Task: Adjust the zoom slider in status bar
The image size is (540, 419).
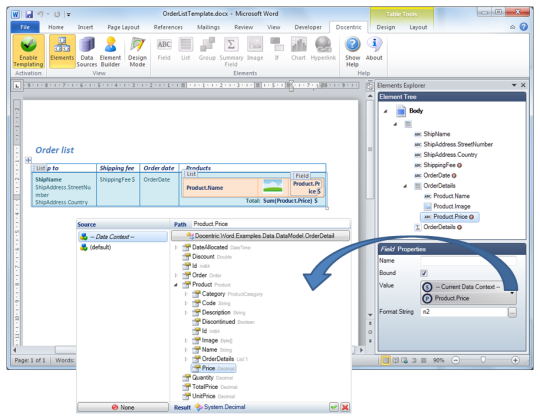Action: pos(483,360)
